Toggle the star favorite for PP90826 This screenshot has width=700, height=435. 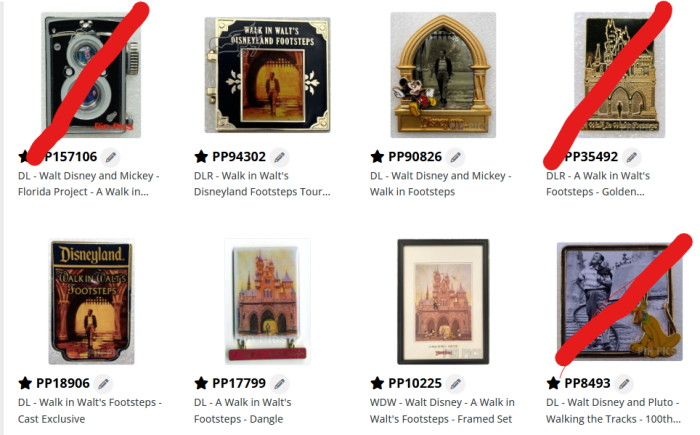377,157
